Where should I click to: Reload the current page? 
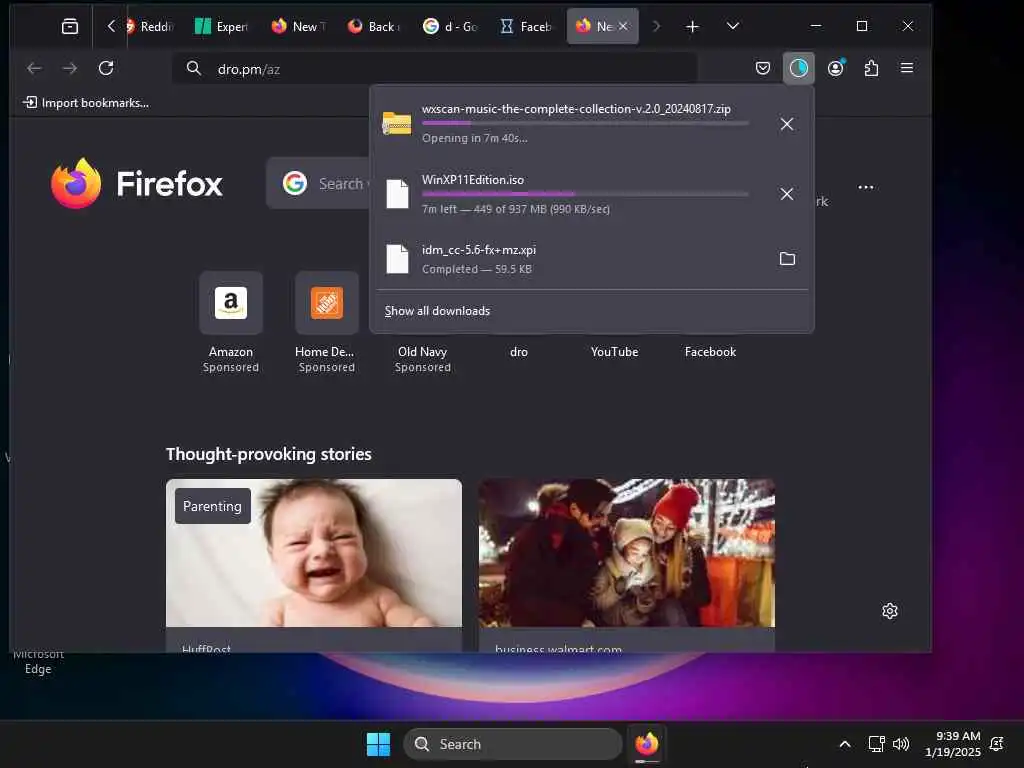[x=106, y=68]
